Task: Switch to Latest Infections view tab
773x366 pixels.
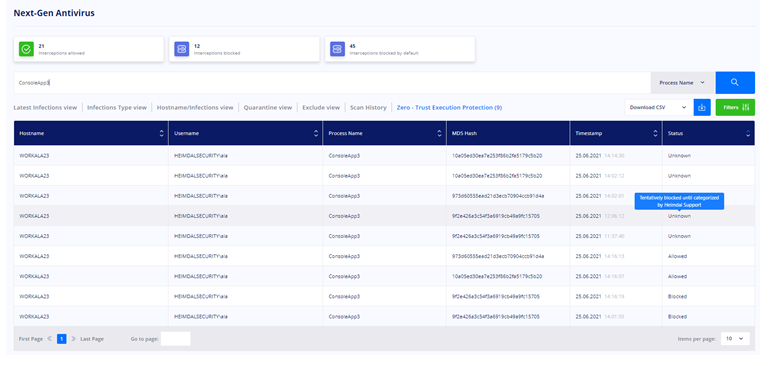Action: (45, 108)
